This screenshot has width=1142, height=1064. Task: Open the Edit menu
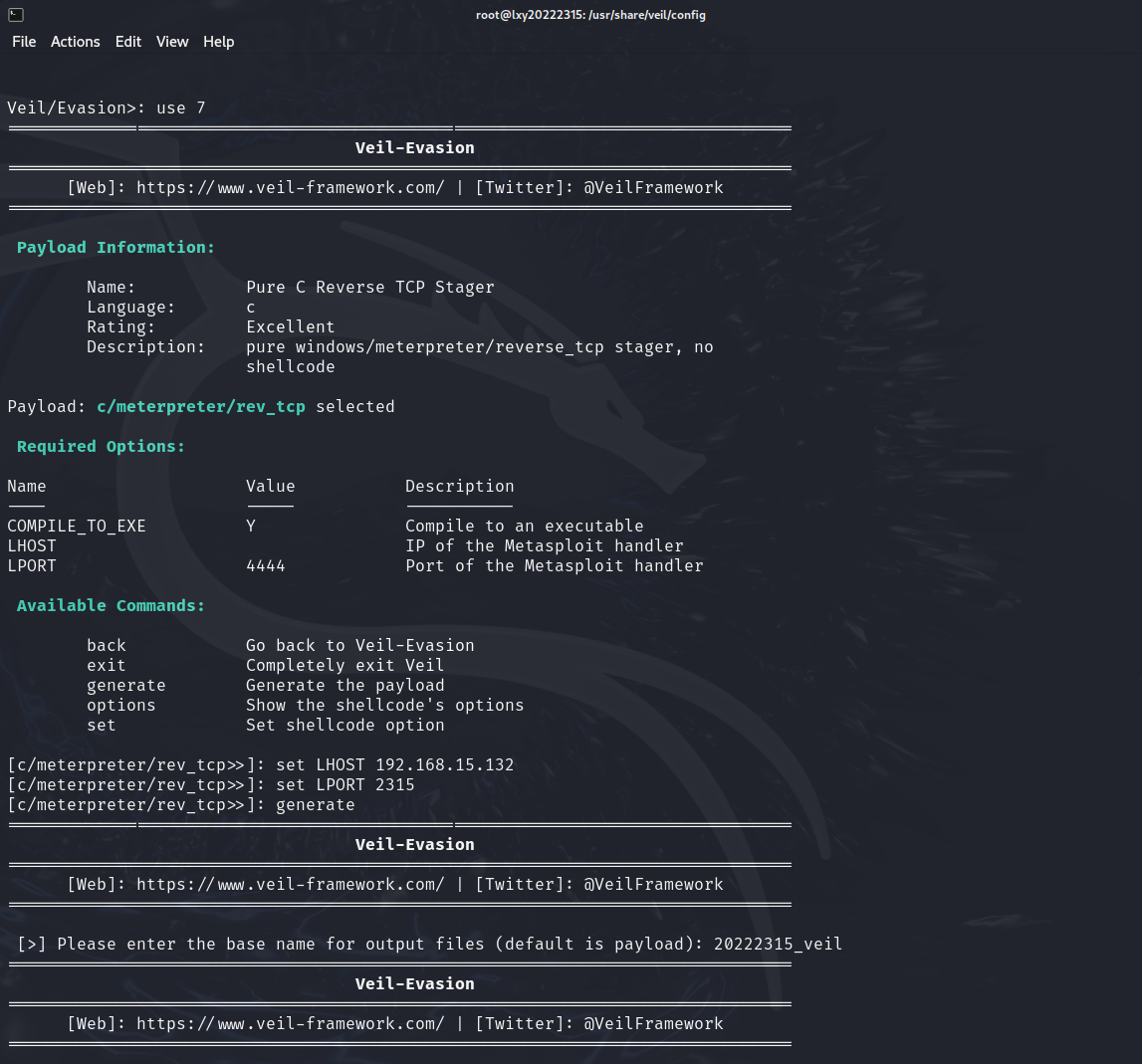pos(128,42)
